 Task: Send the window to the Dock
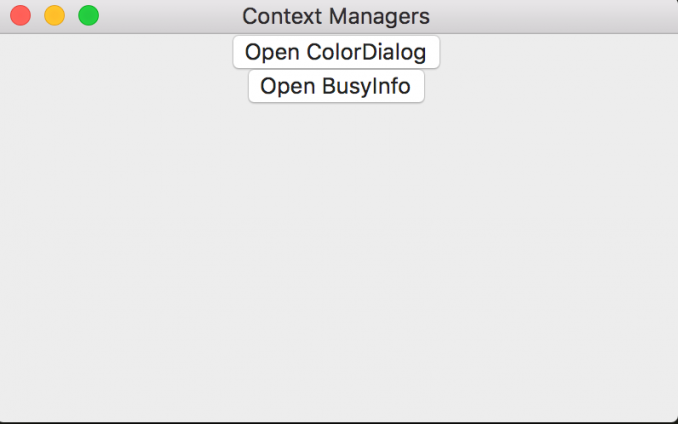tap(54, 16)
